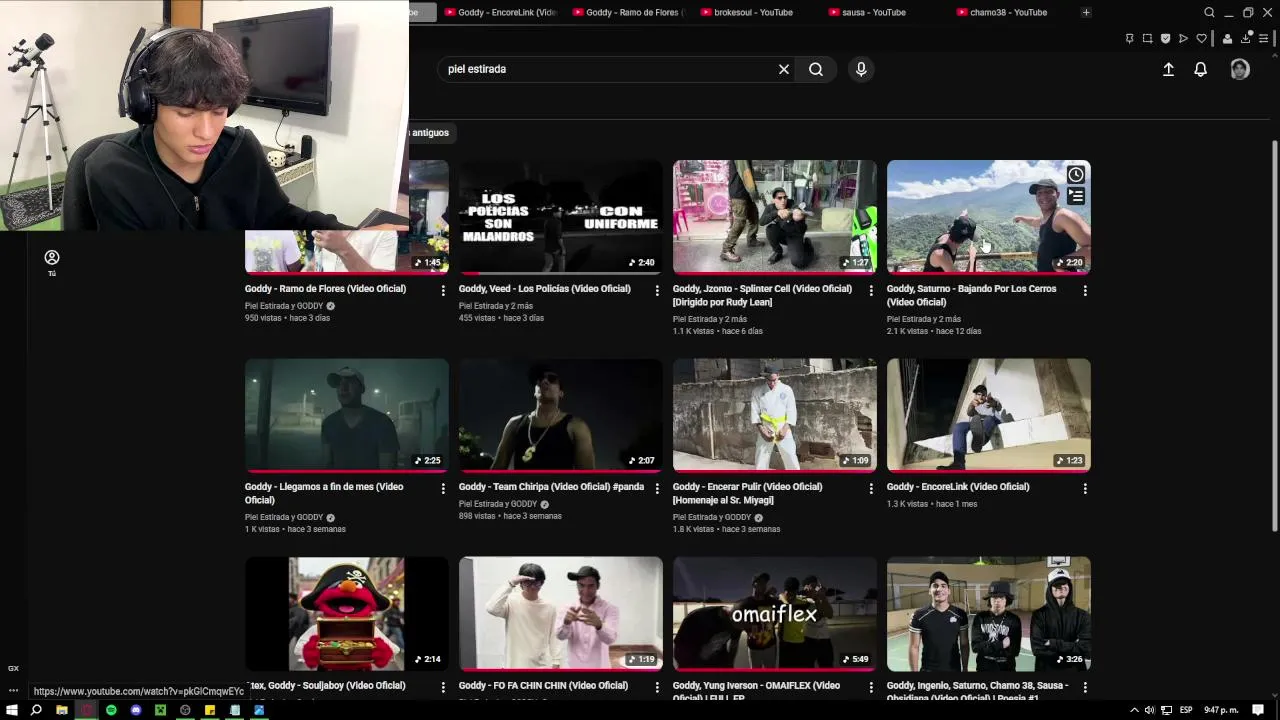Open more options for Team Chiripa video
Image resolution: width=1280 pixels, height=720 pixels.
[657, 488]
